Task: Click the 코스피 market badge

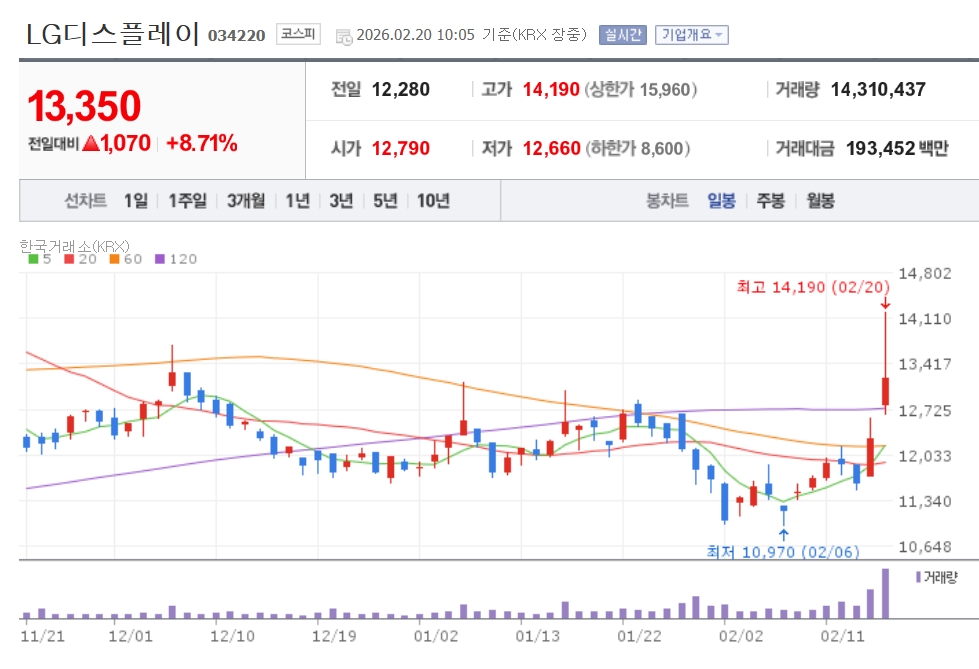Action: [298, 34]
